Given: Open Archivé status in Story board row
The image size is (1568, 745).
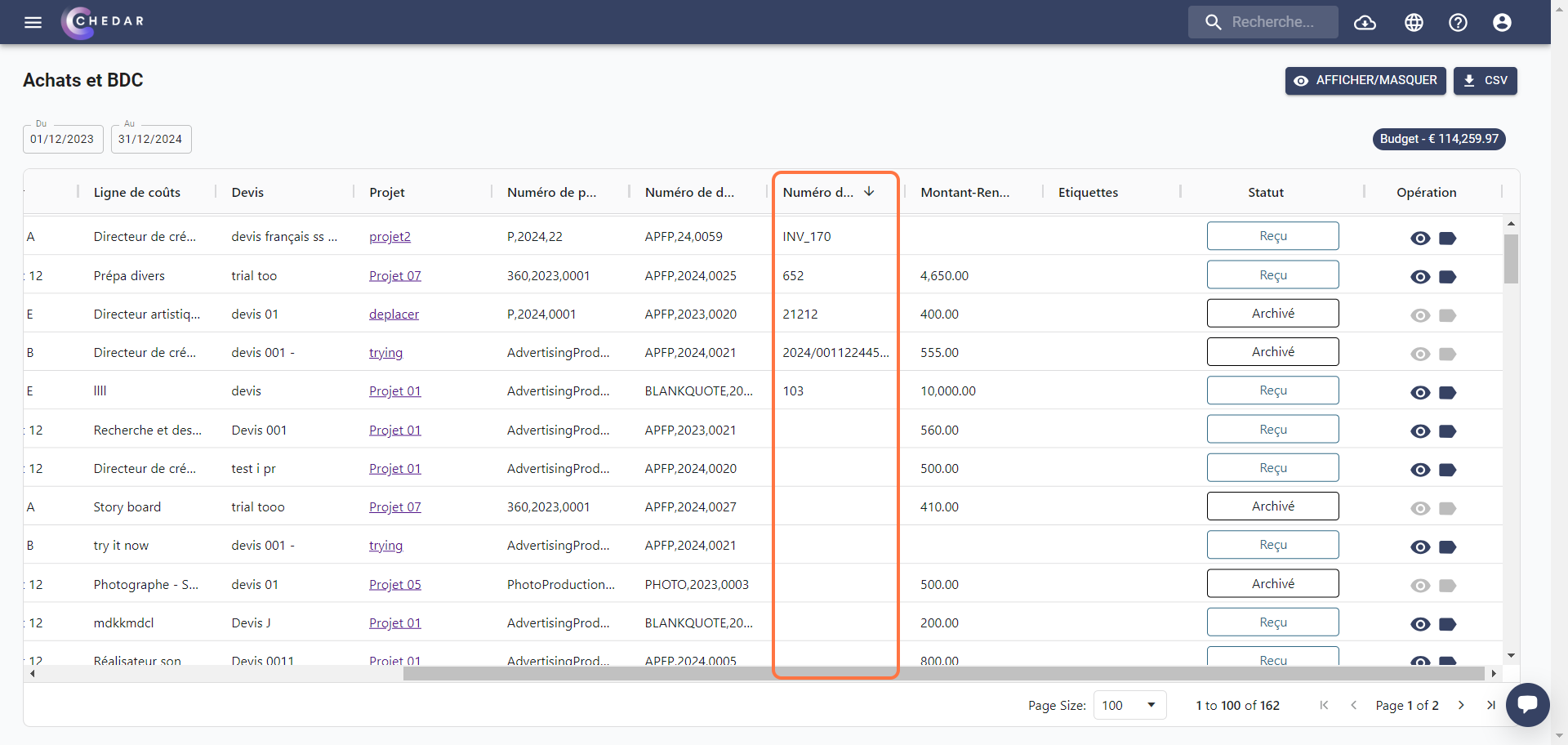Looking at the screenshot, I should (x=1273, y=506).
